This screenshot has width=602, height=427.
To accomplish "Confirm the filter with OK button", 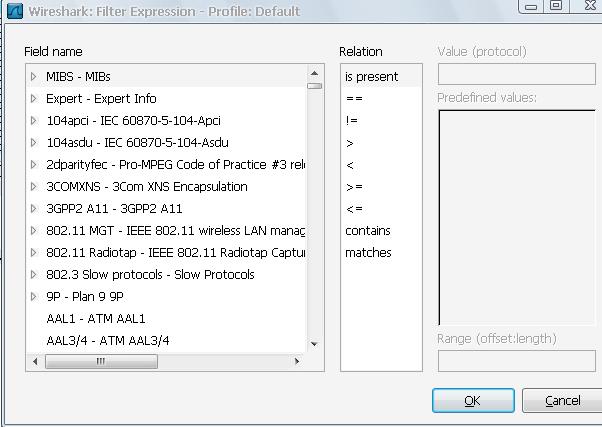I will pyautogui.click(x=473, y=401).
